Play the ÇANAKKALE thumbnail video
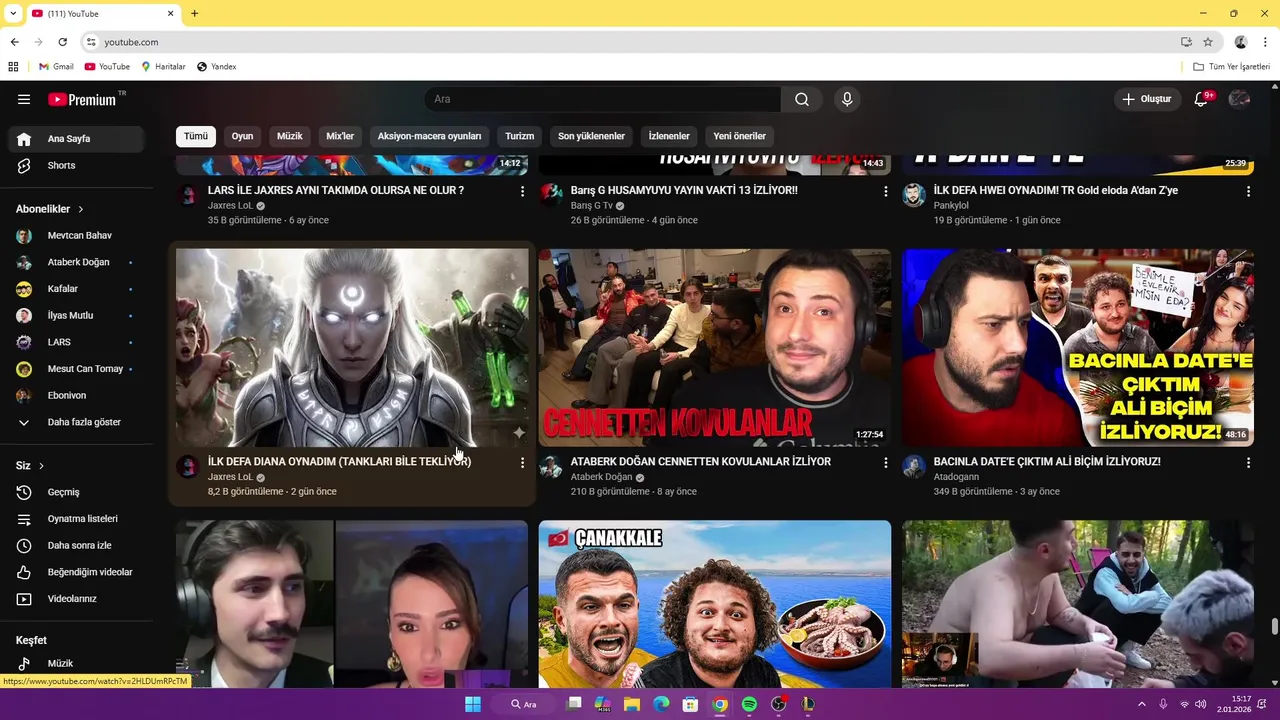Image resolution: width=1280 pixels, height=720 pixels. click(714, 604)
